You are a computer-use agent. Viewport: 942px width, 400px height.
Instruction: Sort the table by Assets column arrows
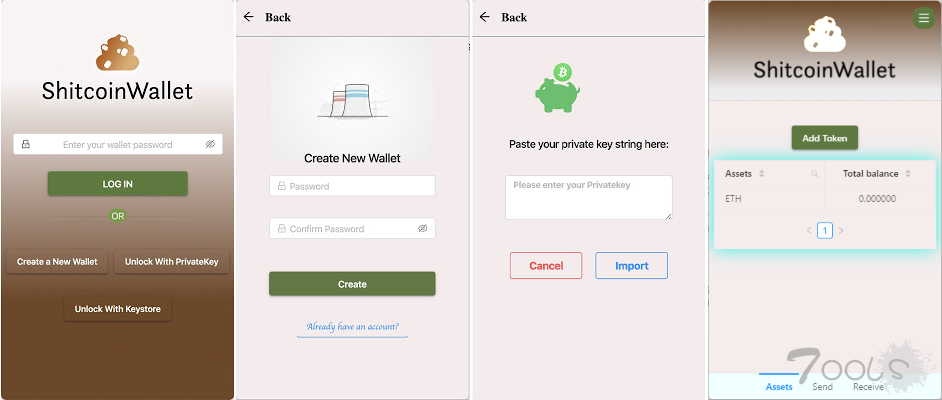pyautogui.click(x=762, y=174)
